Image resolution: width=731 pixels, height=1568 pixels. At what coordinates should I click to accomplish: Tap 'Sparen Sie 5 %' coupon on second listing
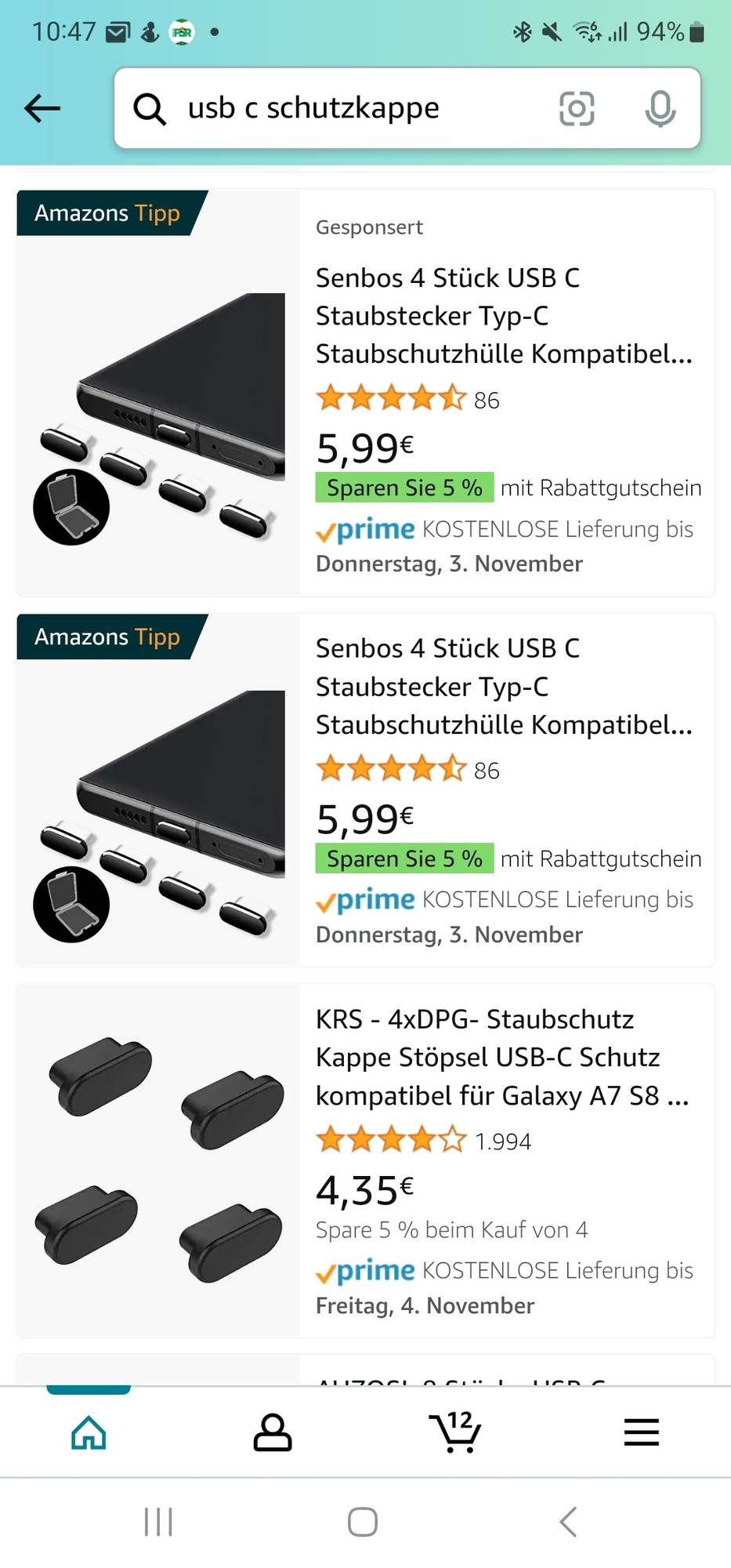(x=404, y=858)
